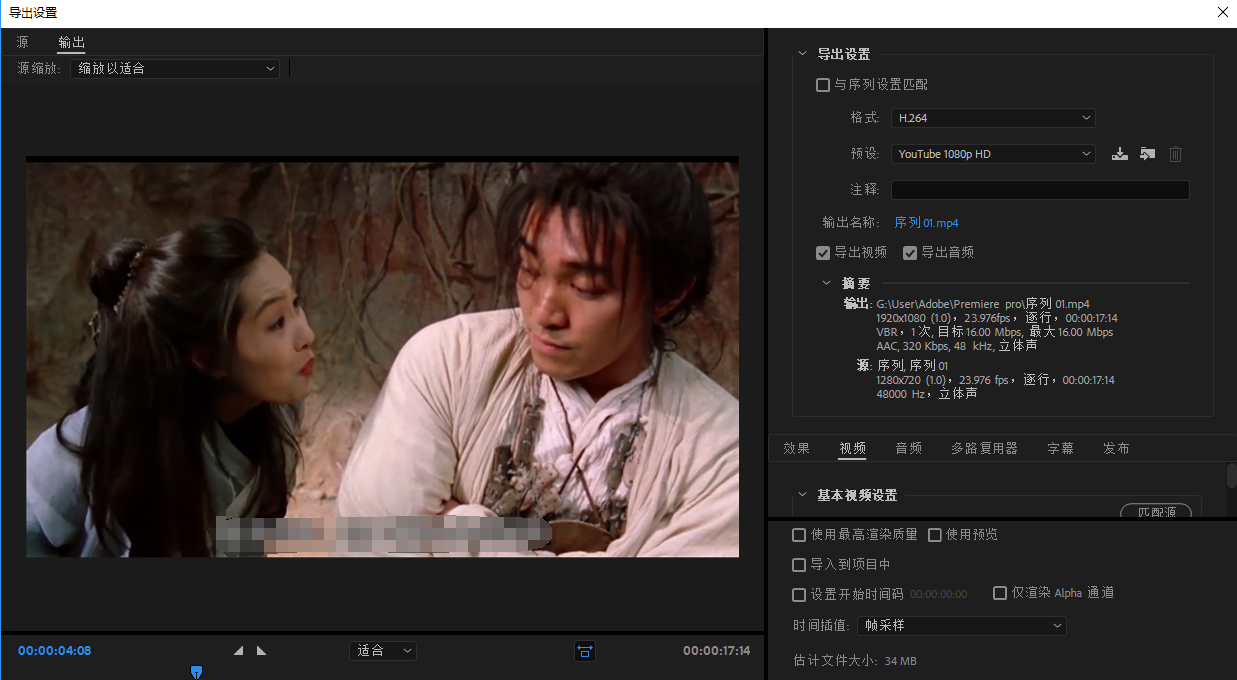Click in the comments input field

[1040, 190]
